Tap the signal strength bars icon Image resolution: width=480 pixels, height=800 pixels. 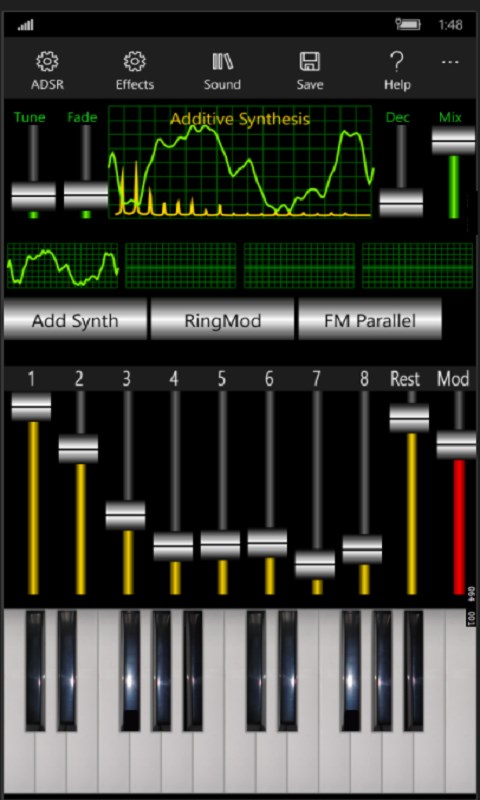[x=26, y=25]
